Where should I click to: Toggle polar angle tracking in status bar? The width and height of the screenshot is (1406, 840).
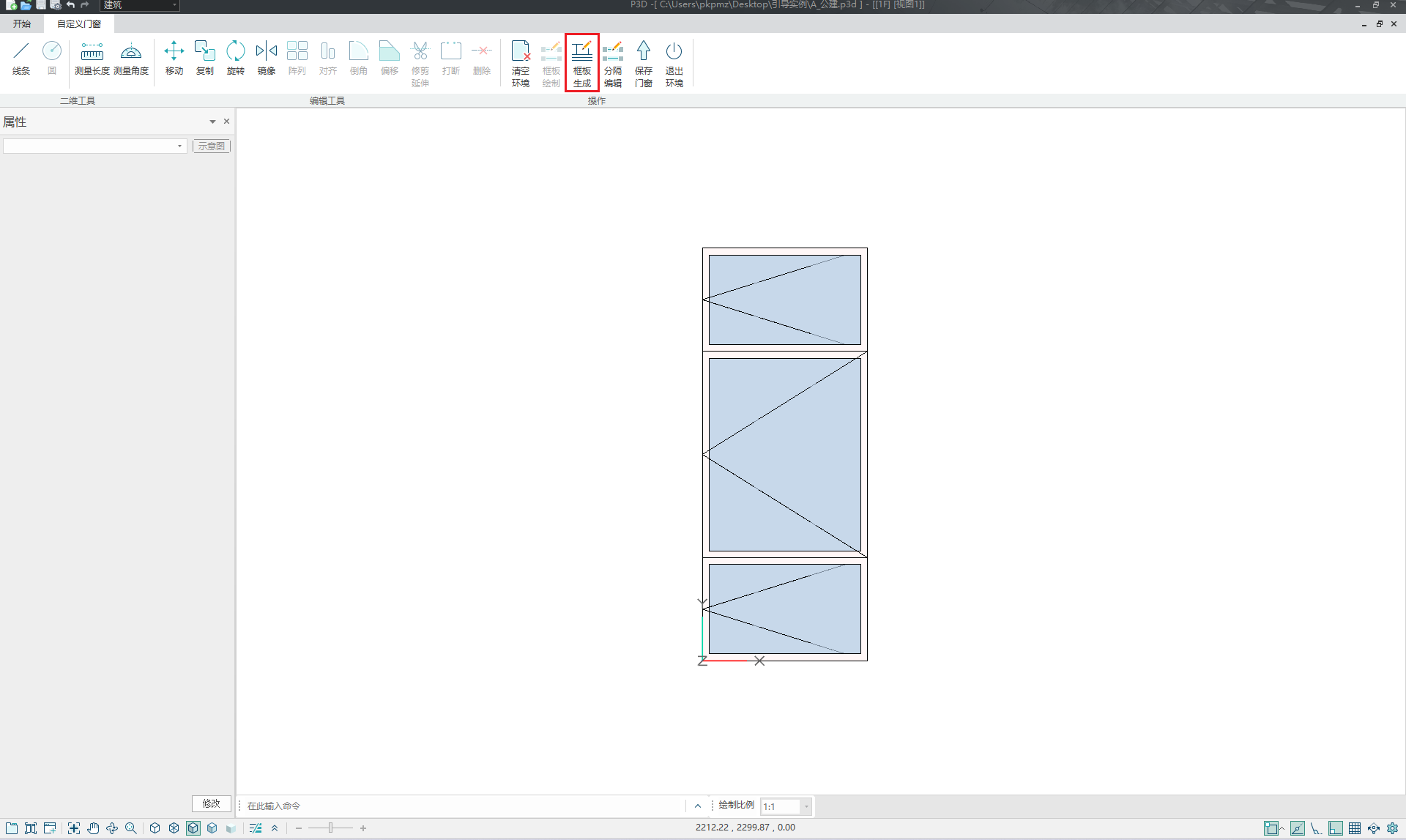point(1316,828)
